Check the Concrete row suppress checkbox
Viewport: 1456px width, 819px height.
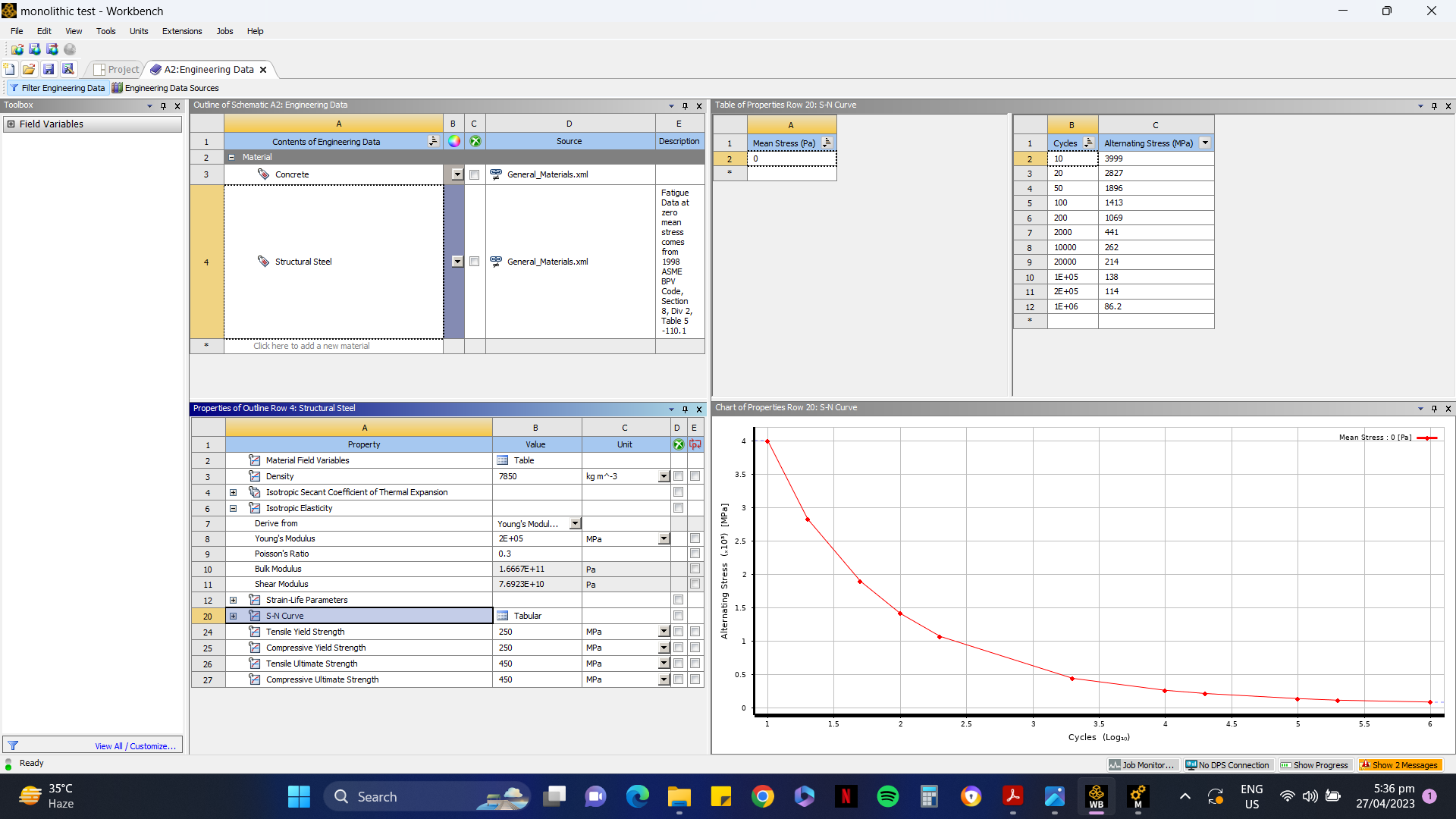(474, 174)
